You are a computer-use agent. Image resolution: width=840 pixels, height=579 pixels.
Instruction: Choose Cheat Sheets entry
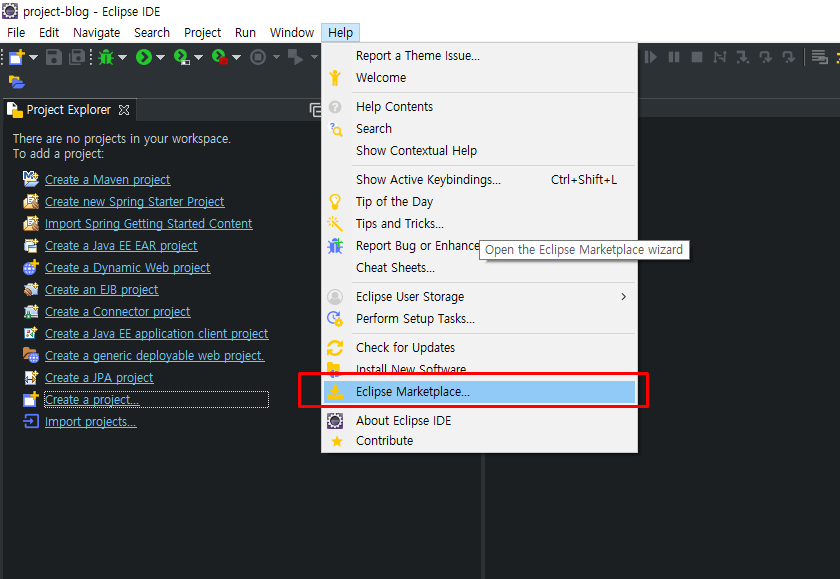pos(479,267)
